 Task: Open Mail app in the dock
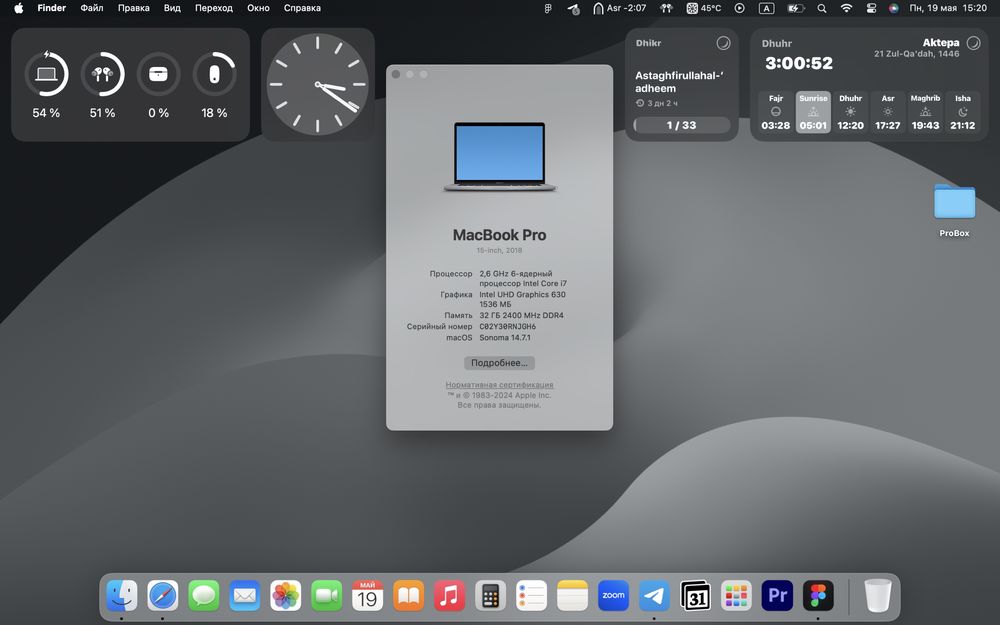click(x=245, y=596)
